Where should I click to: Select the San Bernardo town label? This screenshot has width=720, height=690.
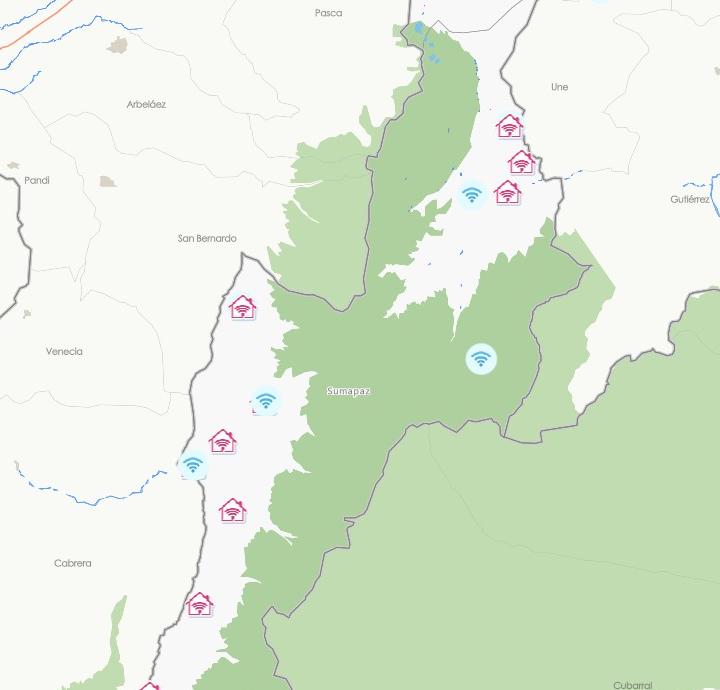[207, 238]
